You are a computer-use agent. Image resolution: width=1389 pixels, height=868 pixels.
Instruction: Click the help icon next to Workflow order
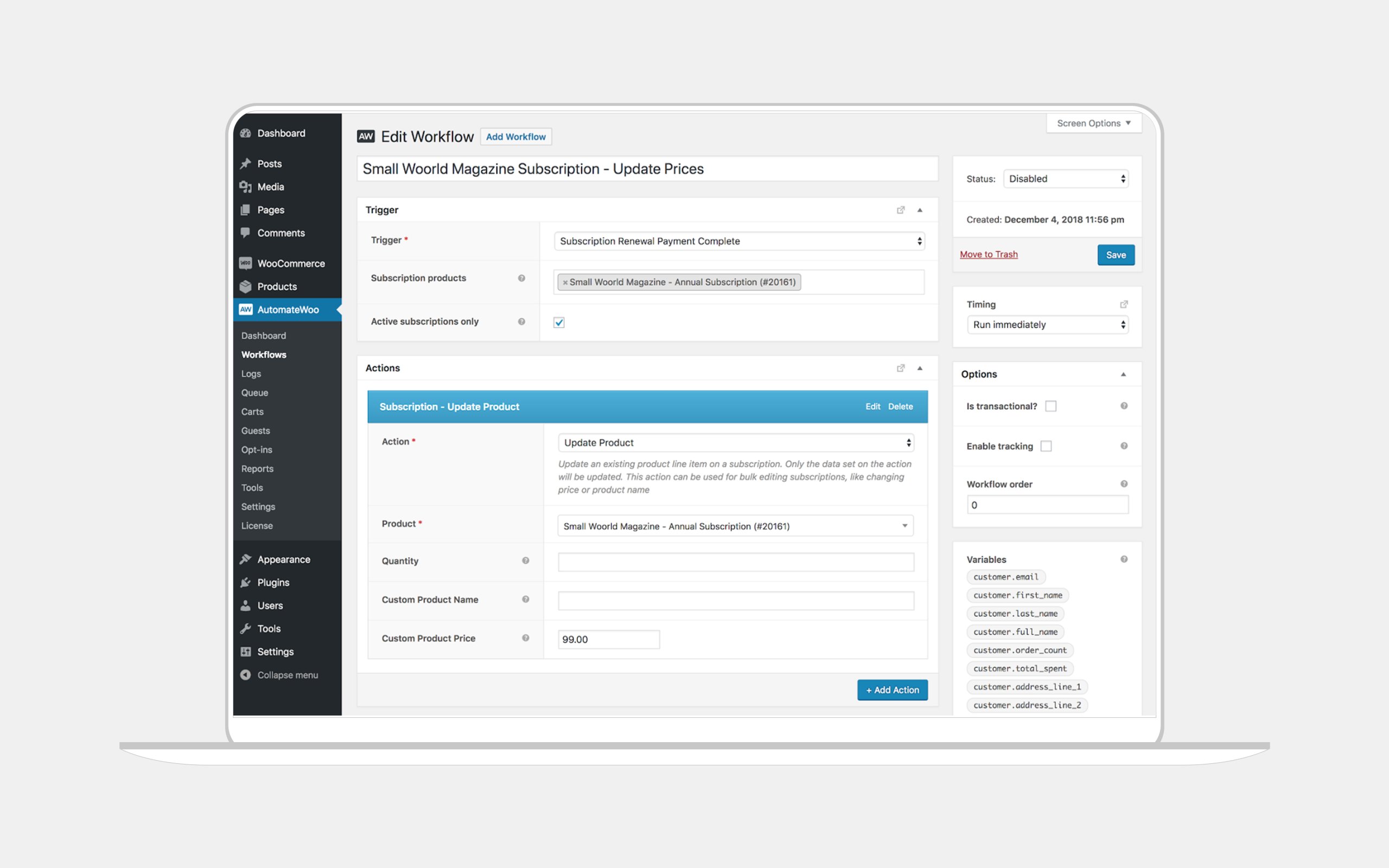pos(1124,484)
